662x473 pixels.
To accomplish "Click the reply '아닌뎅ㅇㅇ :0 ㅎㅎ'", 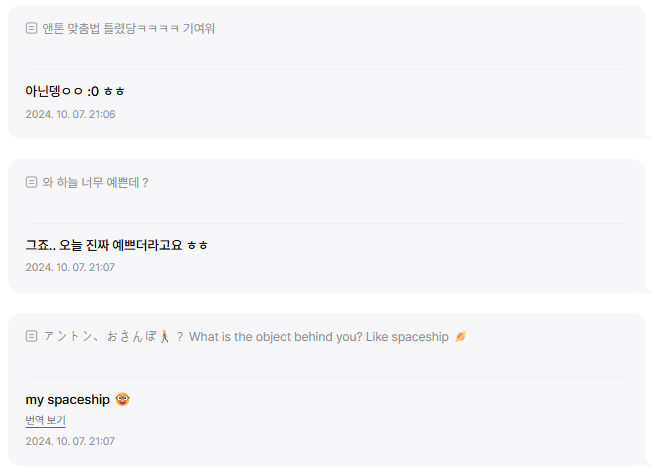I will point(75,91).
